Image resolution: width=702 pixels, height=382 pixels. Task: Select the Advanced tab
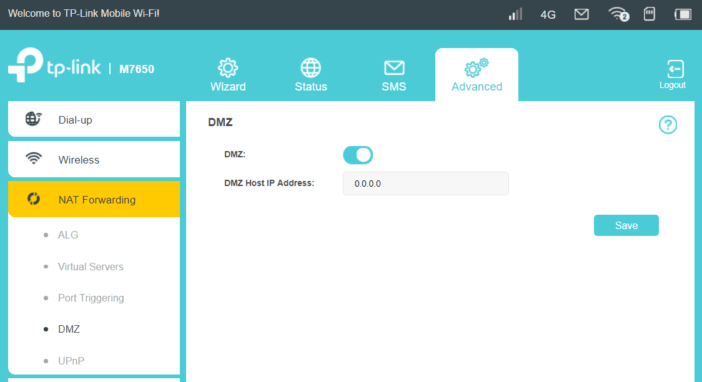coord(477,75)
